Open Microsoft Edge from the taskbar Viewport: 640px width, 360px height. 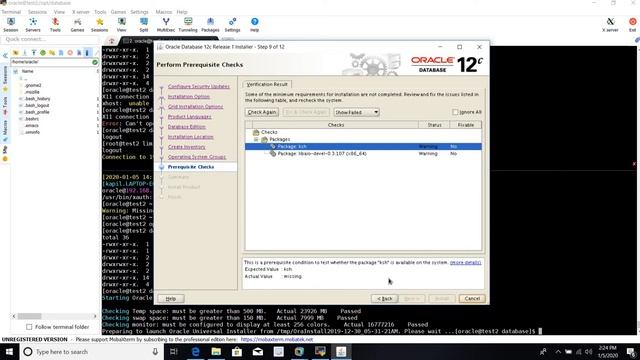[196, 351]
